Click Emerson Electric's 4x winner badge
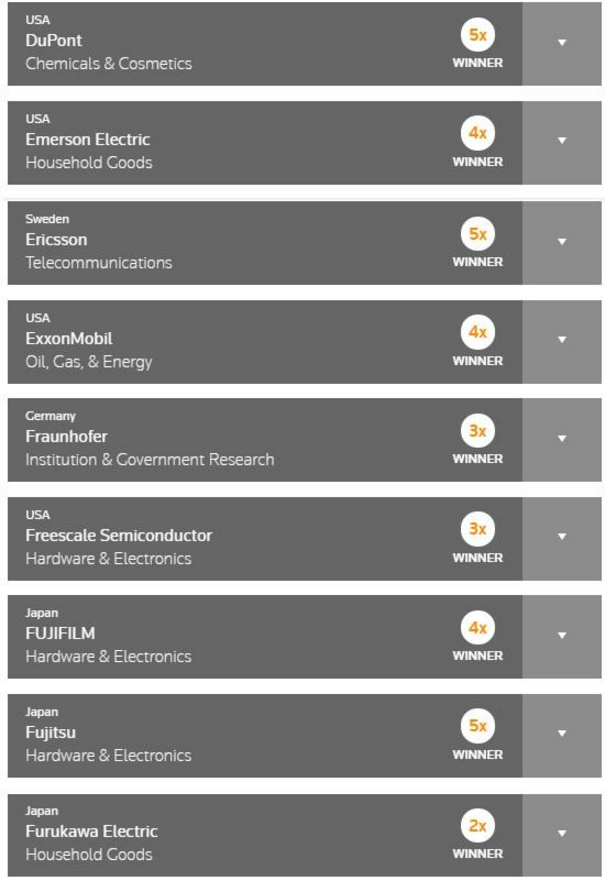 click(478, 133)
